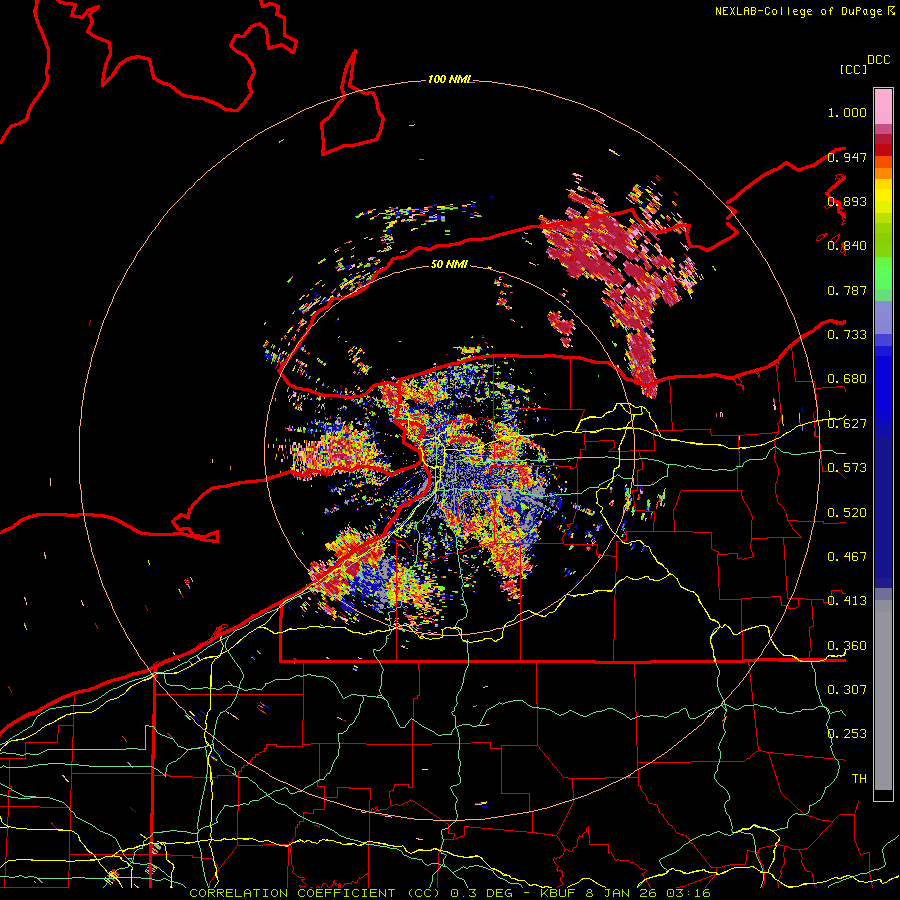
Task: Click the Correlation Coefficient KBUF product caption
Action: pyautogui.click(x=450, y=893)
